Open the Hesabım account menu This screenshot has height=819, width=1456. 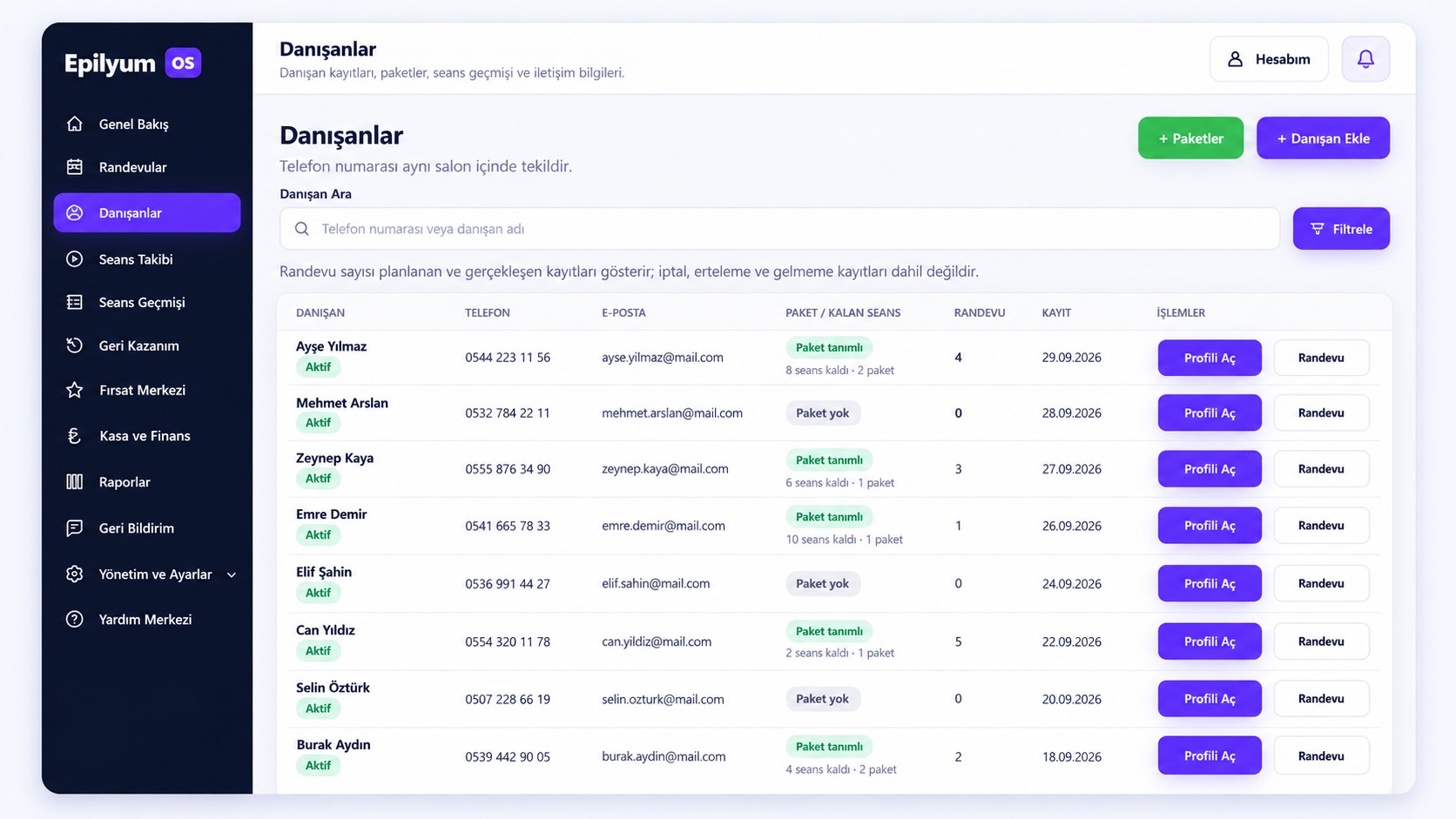click(x=1269, y=59)
